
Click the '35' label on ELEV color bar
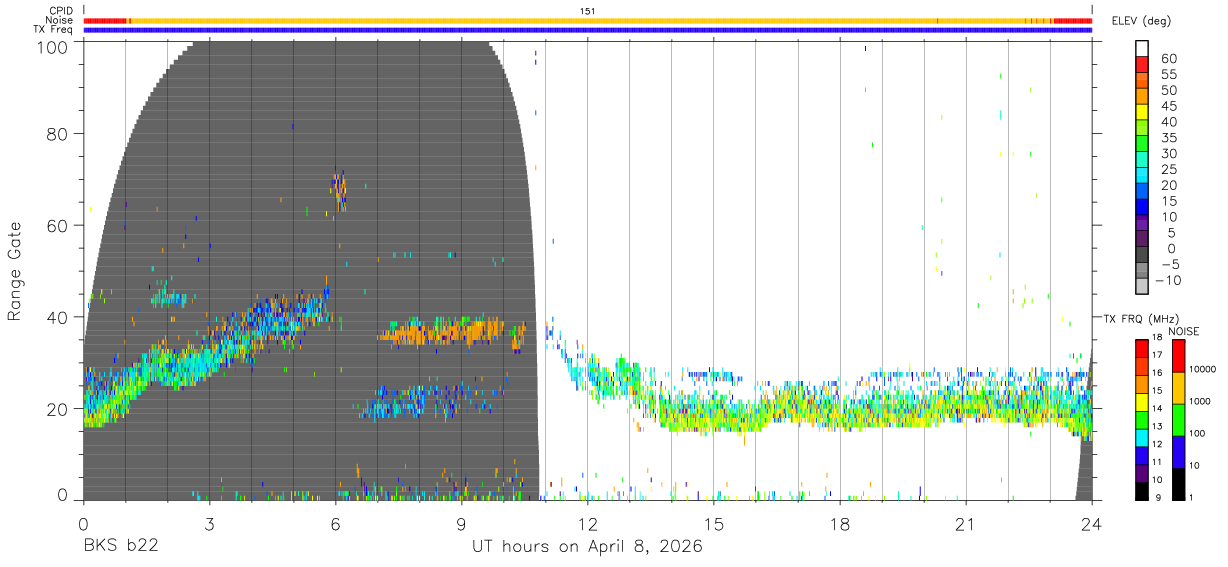1170,138
